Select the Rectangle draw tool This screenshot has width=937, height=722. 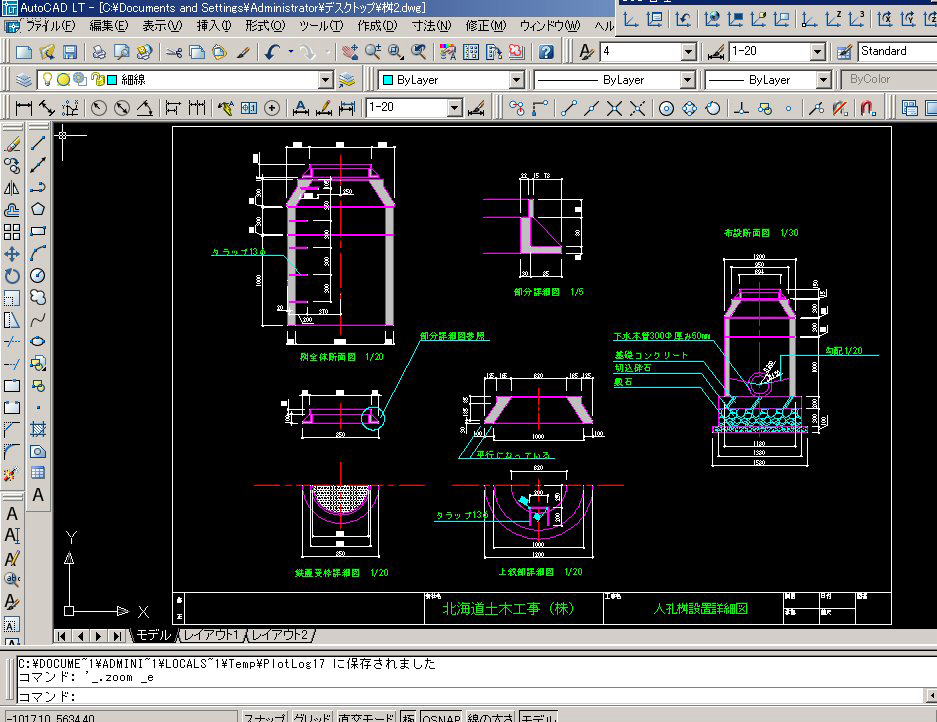38,231
